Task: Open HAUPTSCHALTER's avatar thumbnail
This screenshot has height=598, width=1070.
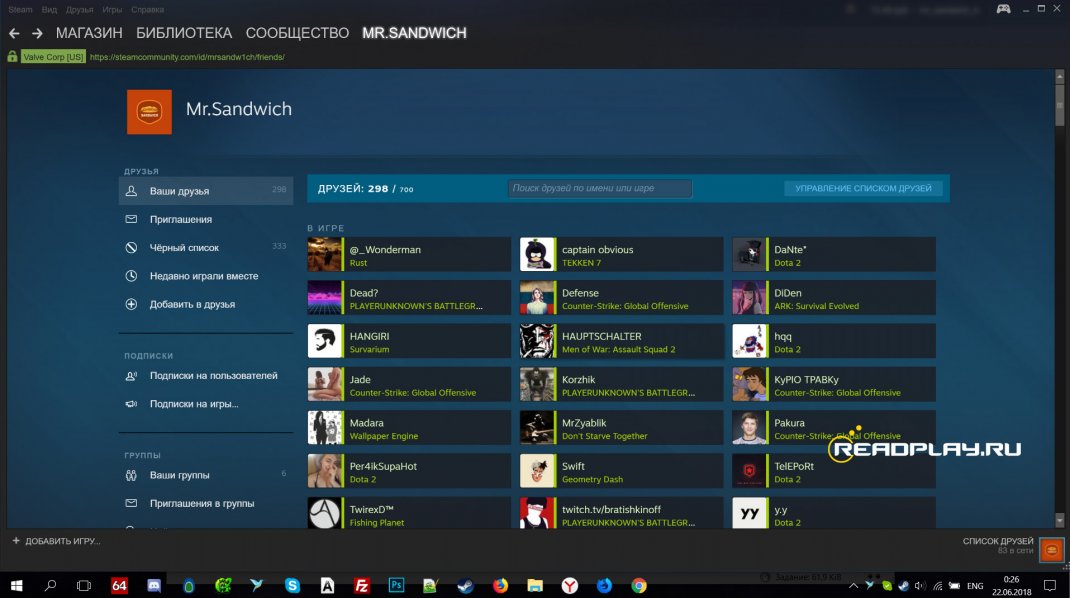Action: [x=537, y=341]
